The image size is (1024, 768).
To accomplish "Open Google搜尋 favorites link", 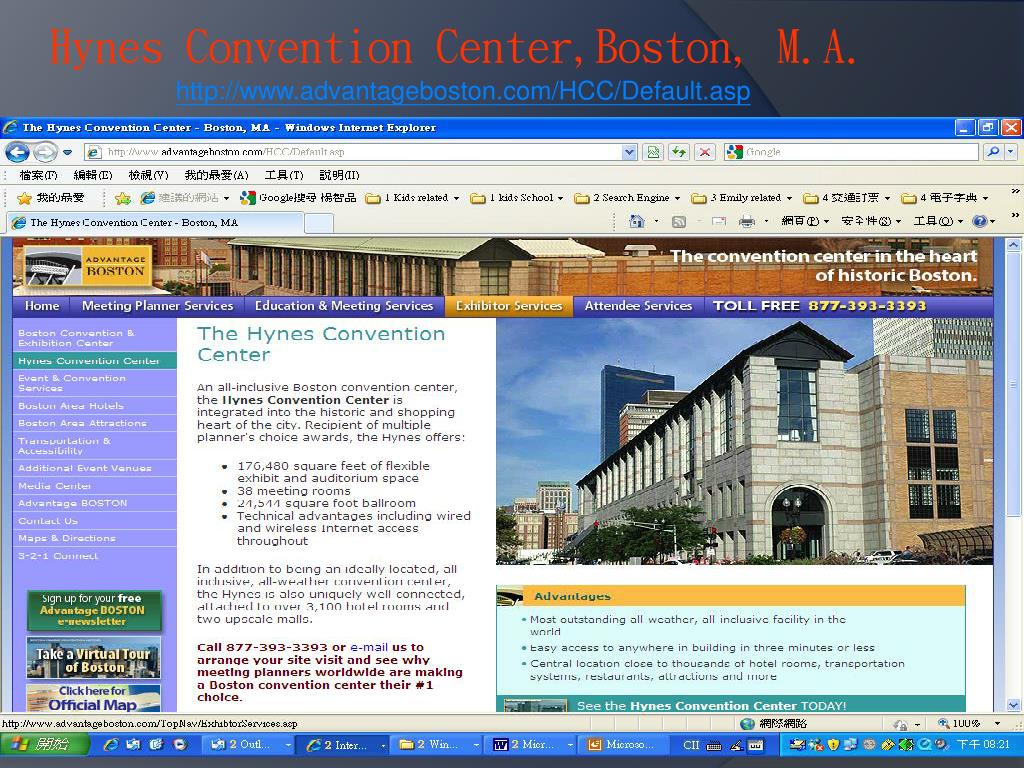I will (x=298, y=198).
